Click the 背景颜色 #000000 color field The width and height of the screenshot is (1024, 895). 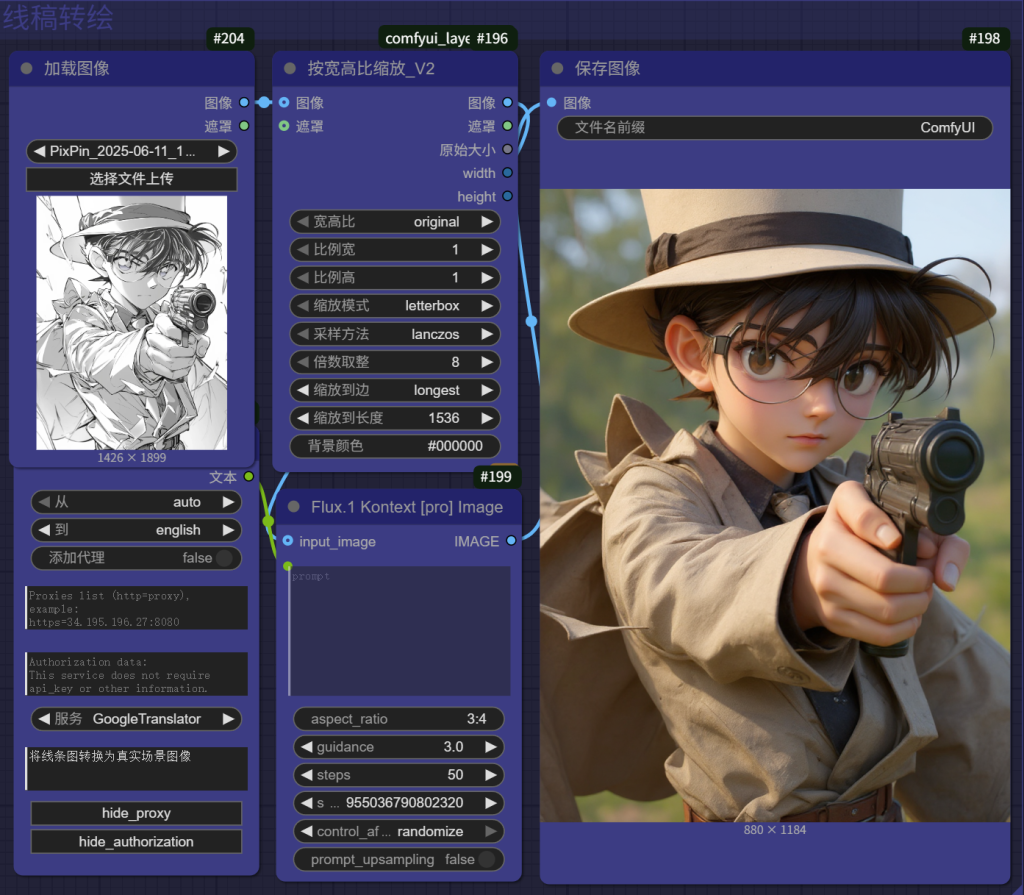click(x=394, y=446)
